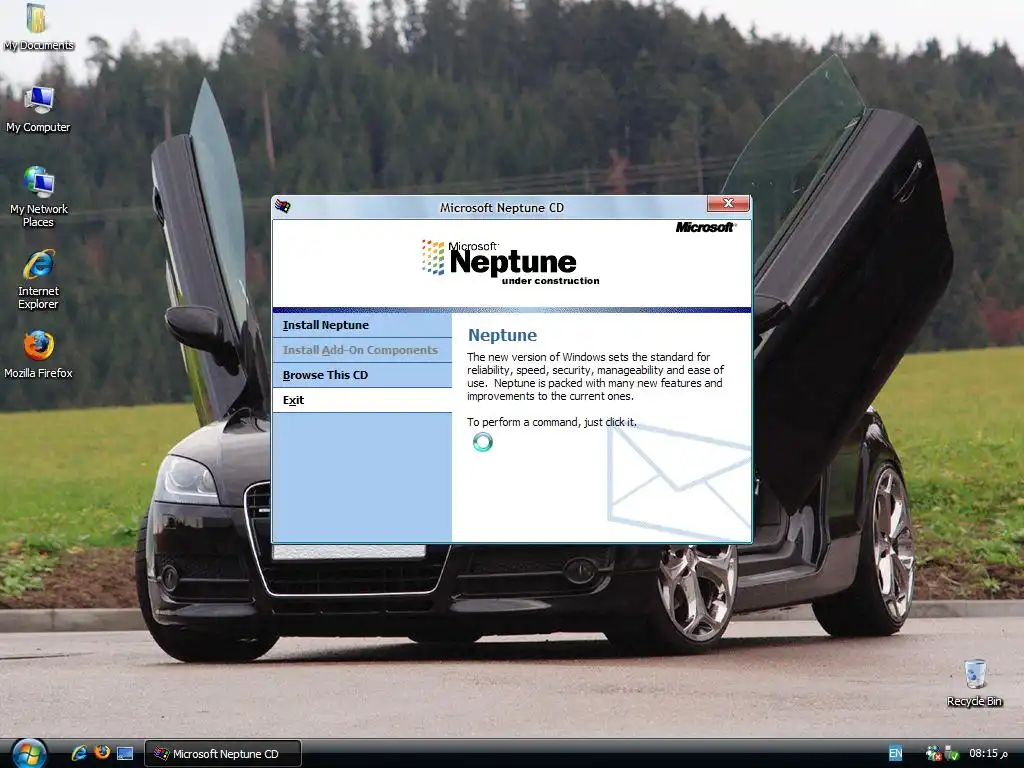Image resolution: width=1024 pixels, height=768 pixels.
Task: Select the My Network Places icon
Action: (38, 196)
